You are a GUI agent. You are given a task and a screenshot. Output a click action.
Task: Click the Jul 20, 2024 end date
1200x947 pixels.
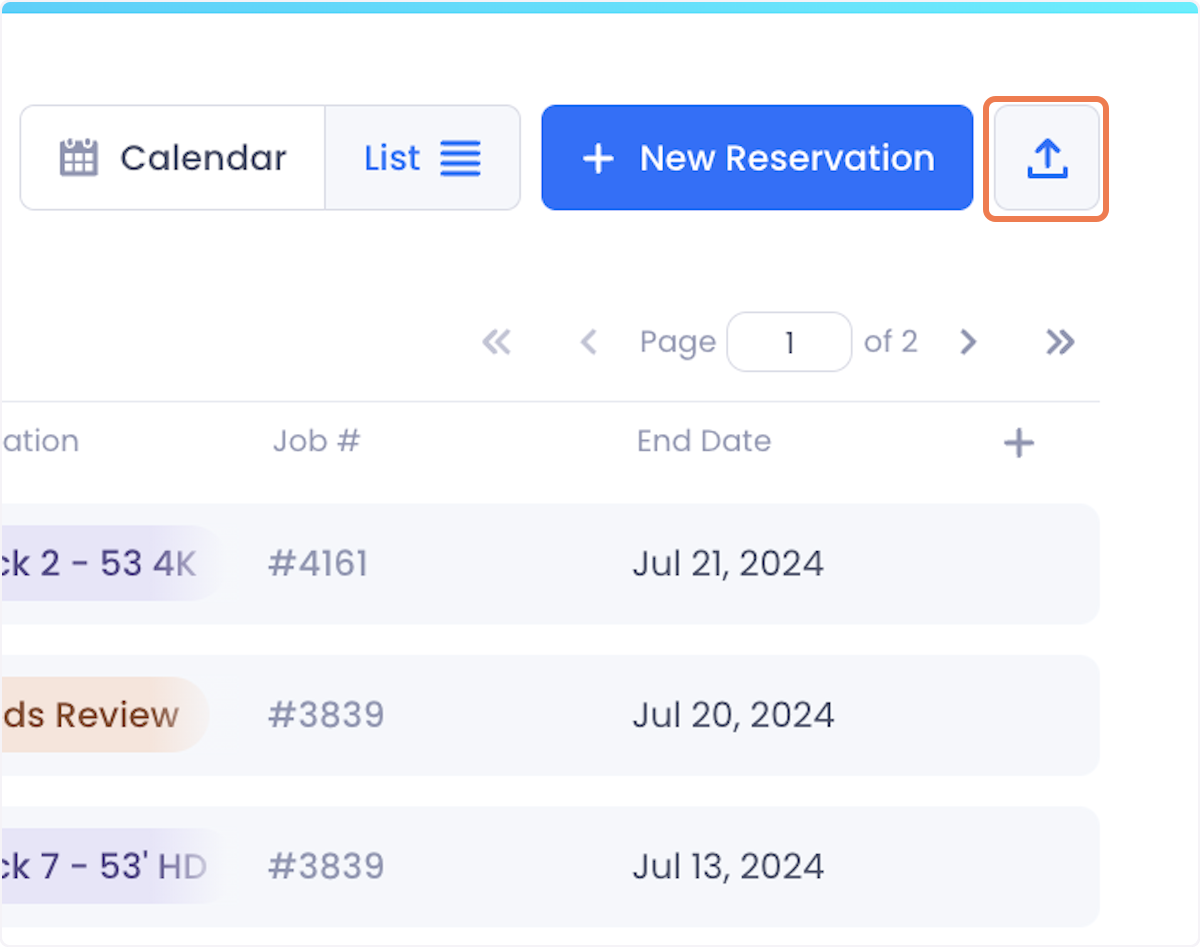pos(733,715)
